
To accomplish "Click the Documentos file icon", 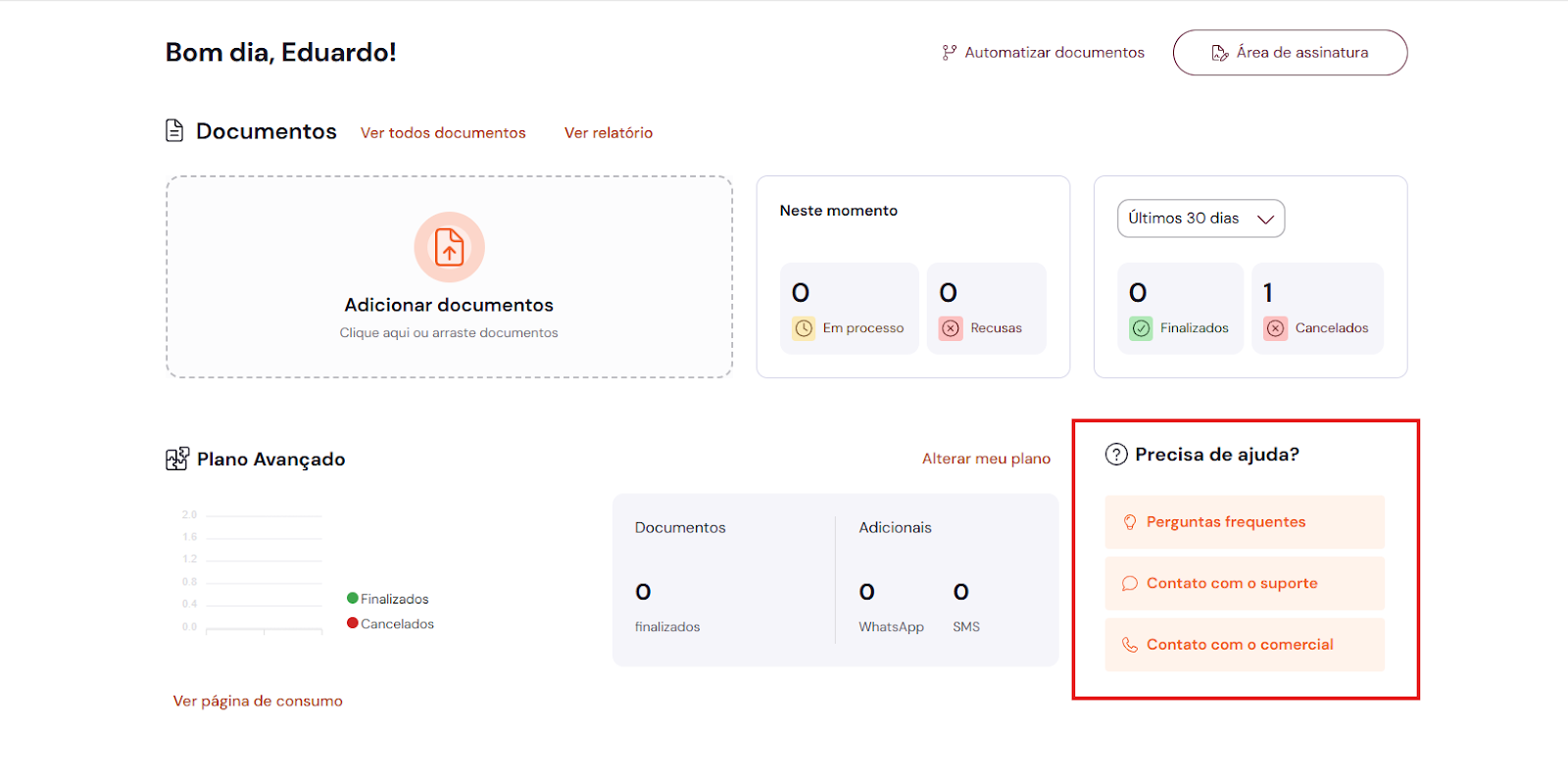I will (x=174, y=130).
